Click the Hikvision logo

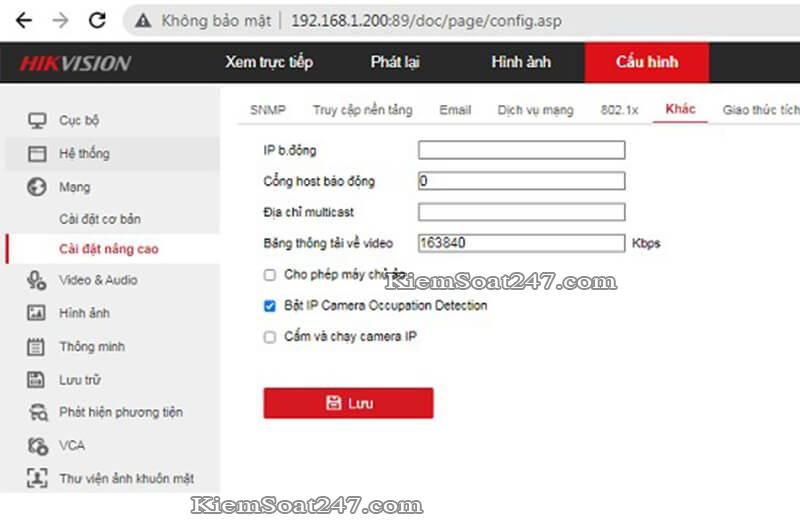pos(75,63)
